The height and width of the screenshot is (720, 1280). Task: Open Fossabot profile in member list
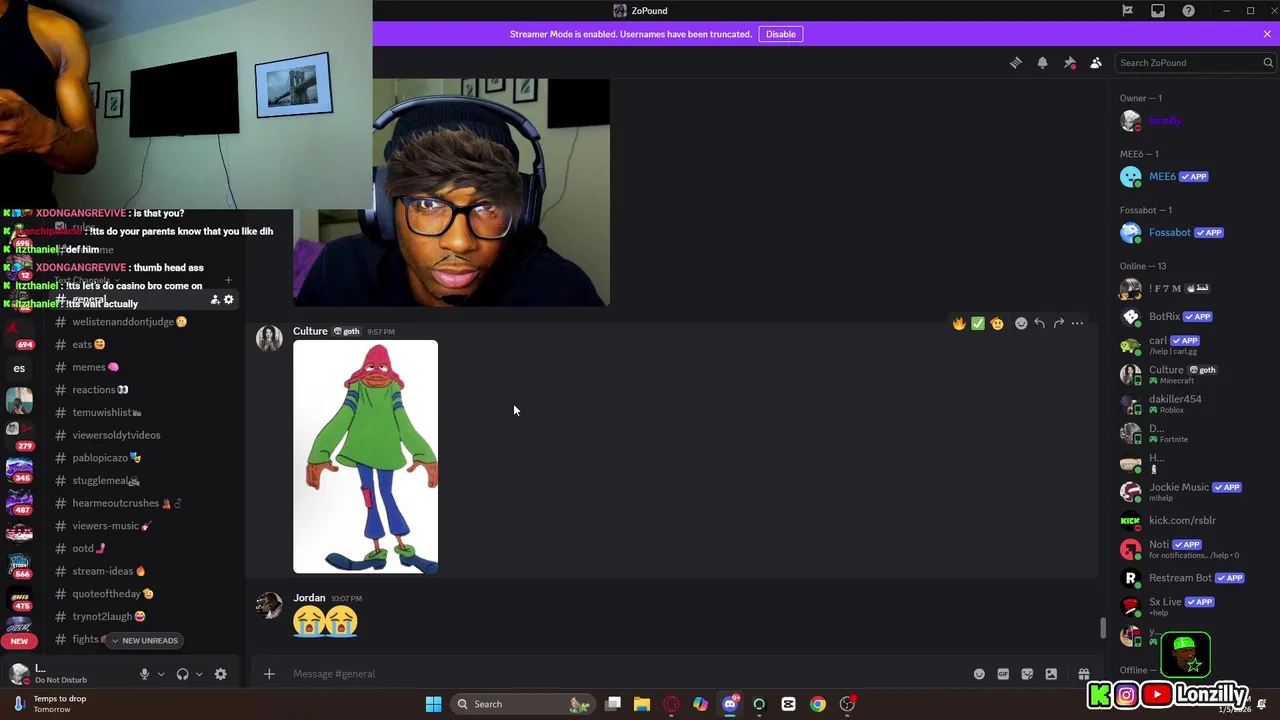click(x=1194, y=233)
